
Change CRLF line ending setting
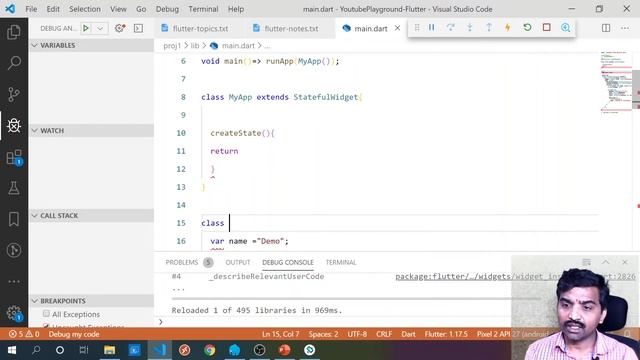(x=384, y=334)
